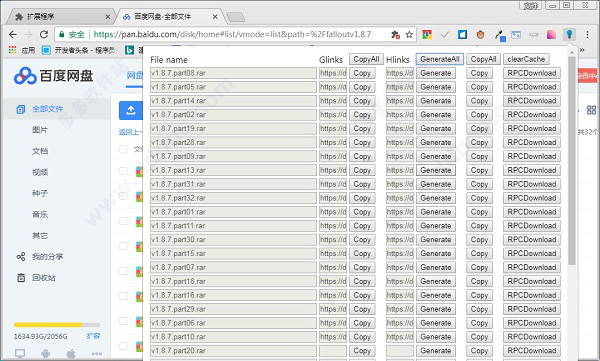Click RPCDownload for v1.8.7.part32.rar
Screen dimensions: 600x361
tap(532, 198)
